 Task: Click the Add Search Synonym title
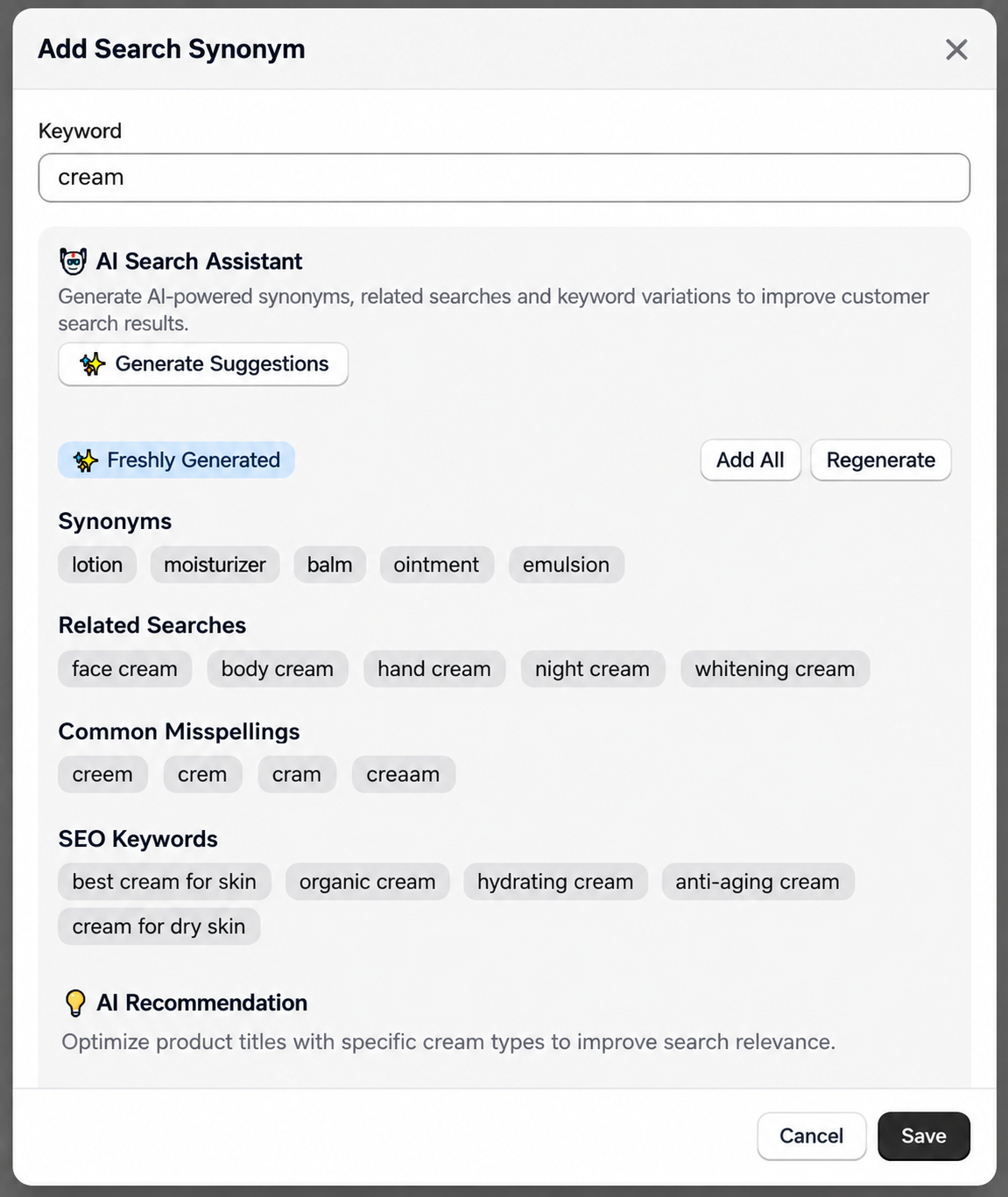pyautogui.click(x=172, y=49)
